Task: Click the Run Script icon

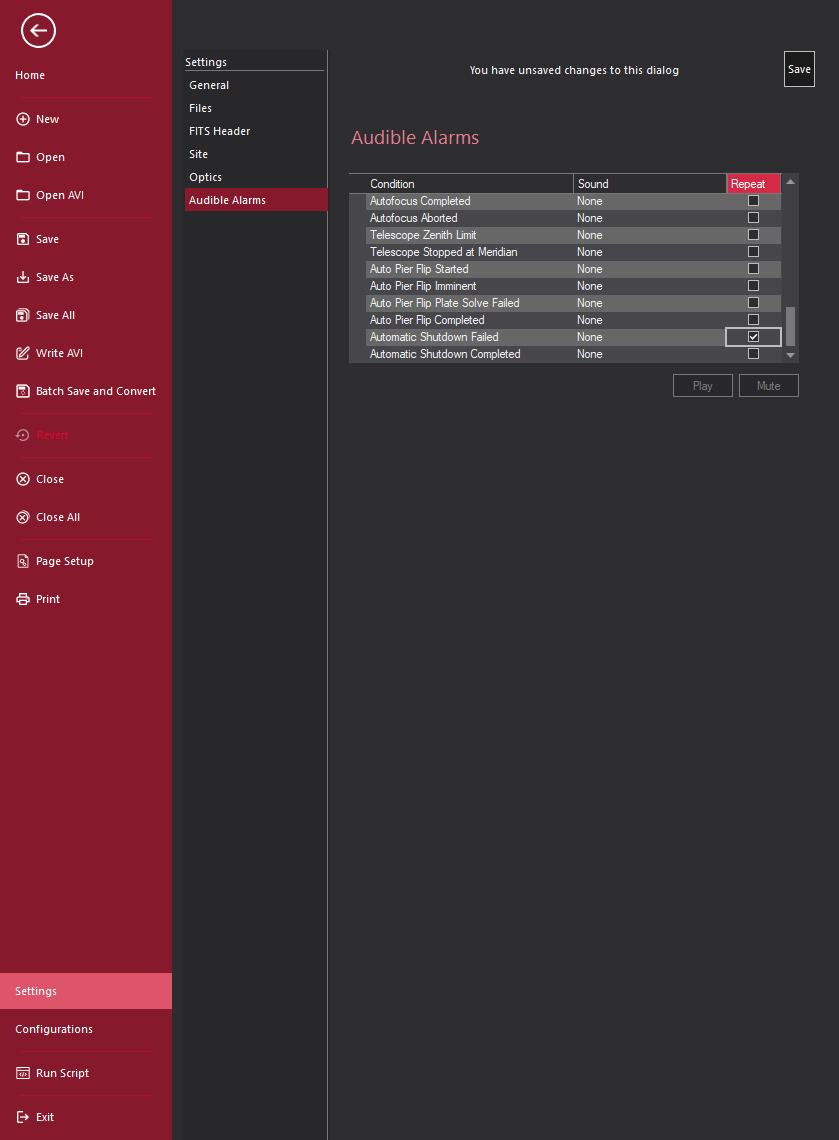Action: 23,1073
